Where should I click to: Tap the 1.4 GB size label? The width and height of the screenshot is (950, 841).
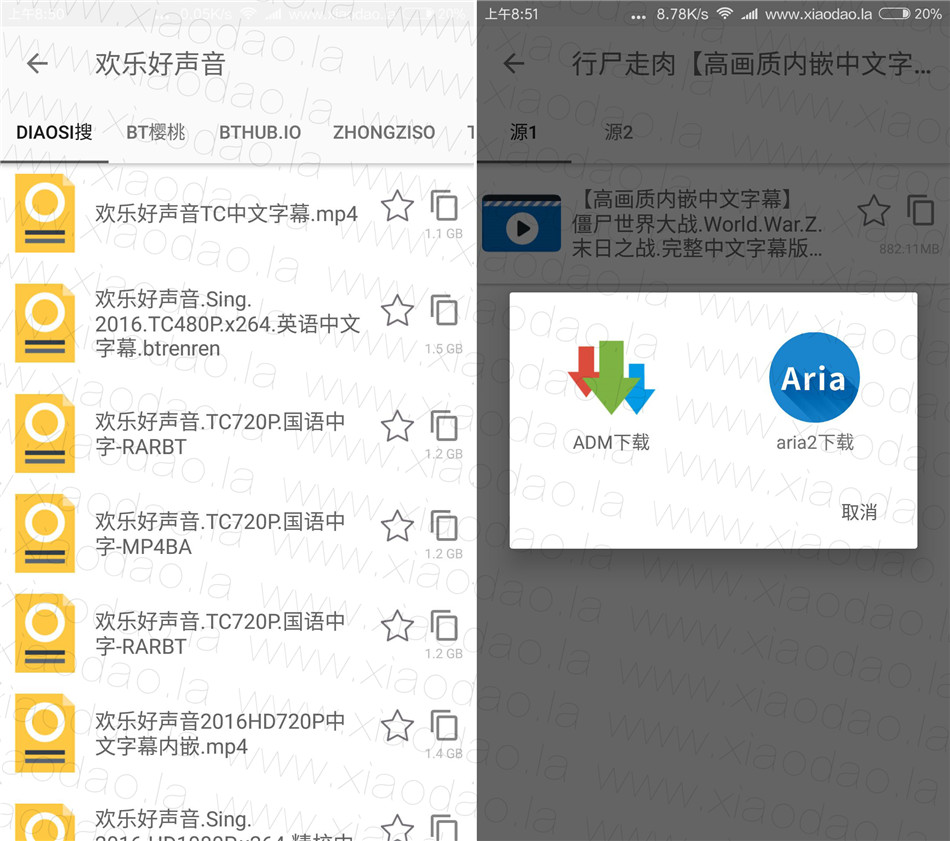(443, 754)
